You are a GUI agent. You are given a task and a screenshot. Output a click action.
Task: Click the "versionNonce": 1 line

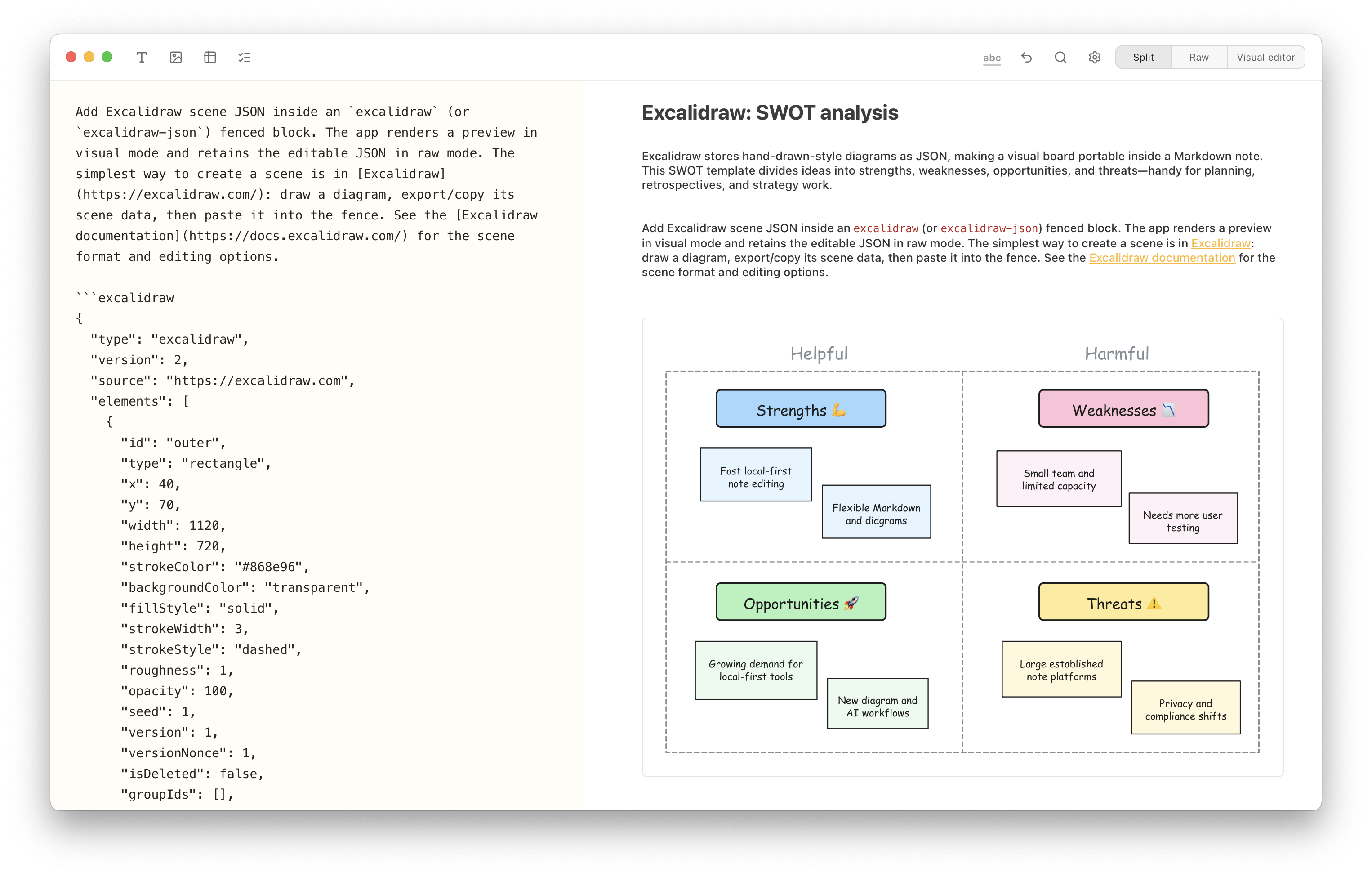click(189, 753)
